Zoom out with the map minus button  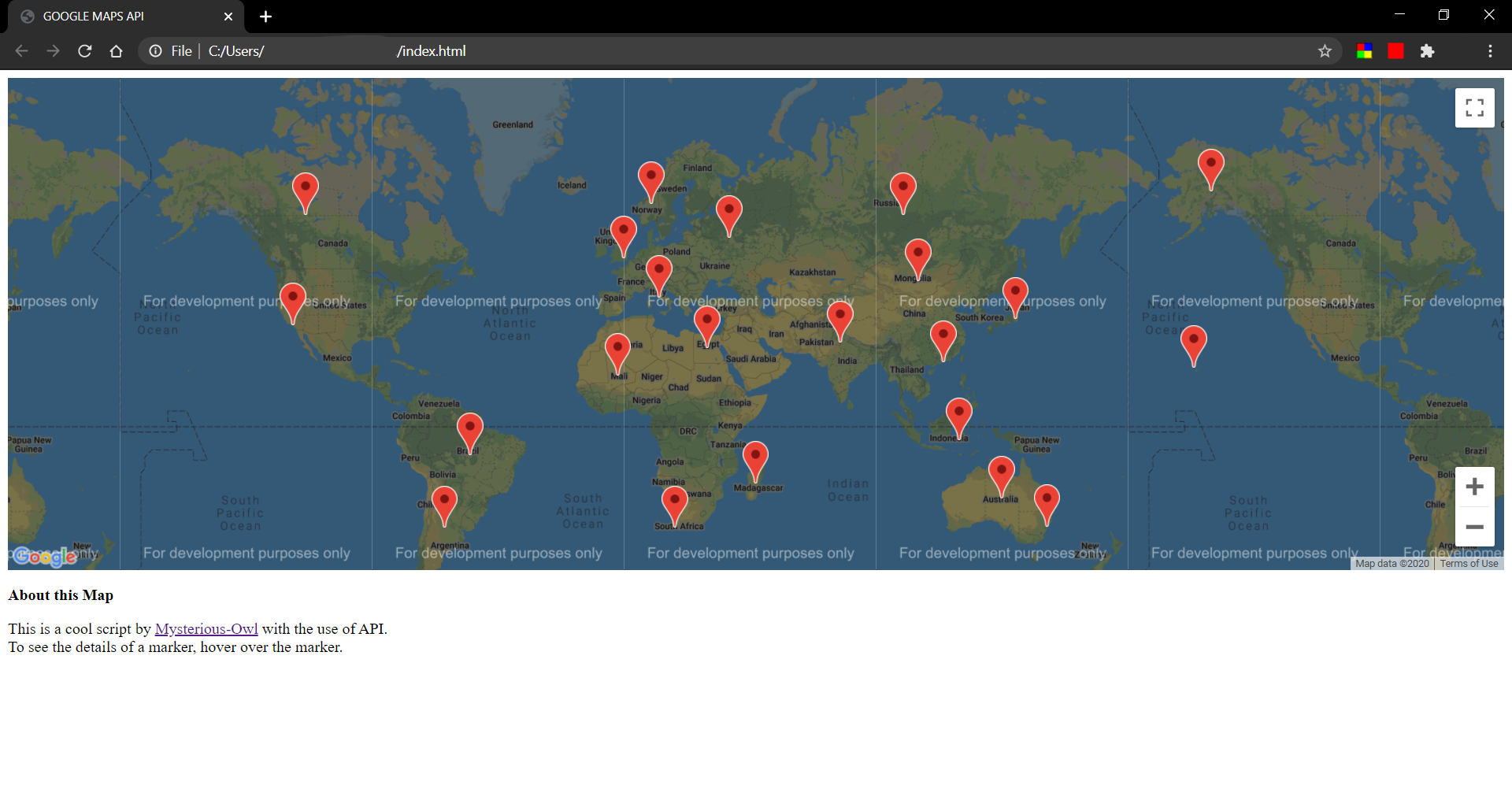1474,527
